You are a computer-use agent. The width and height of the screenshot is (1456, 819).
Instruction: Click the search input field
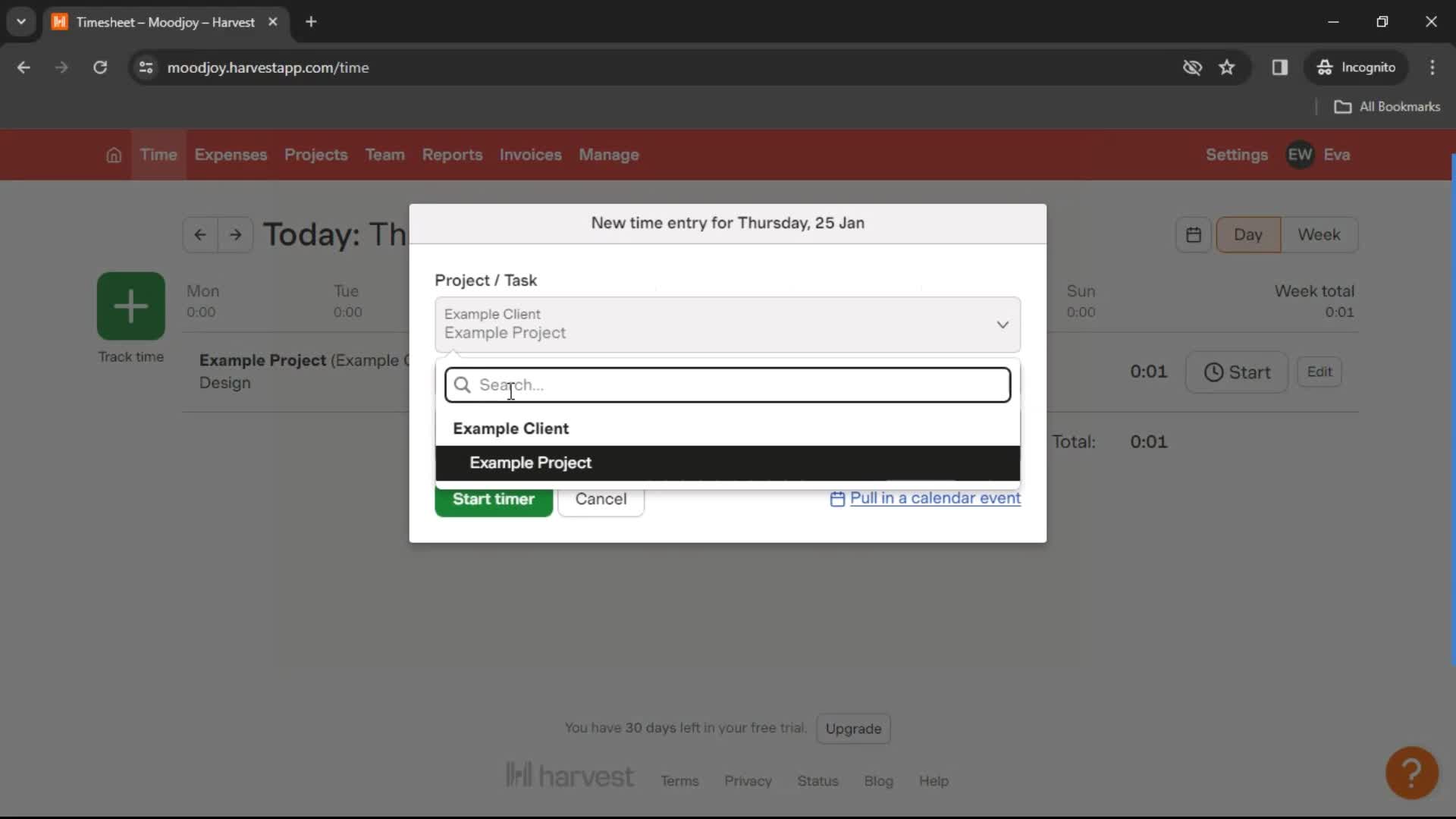(x=727, y=385)
